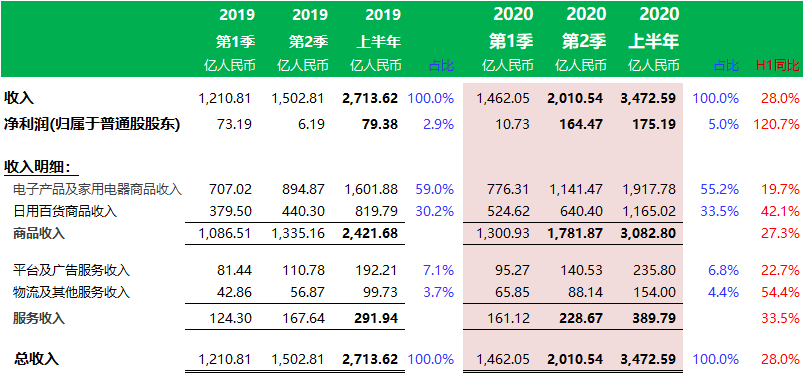The width and height of the screenshot is (806, 376).
Task: Click bold net profit value 164.47
Action: [582, 124]
